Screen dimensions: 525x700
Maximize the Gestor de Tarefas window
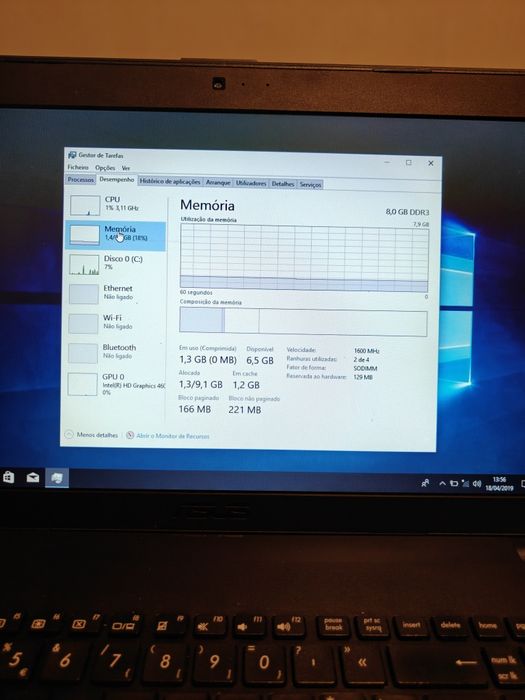(x=408, y=163)
